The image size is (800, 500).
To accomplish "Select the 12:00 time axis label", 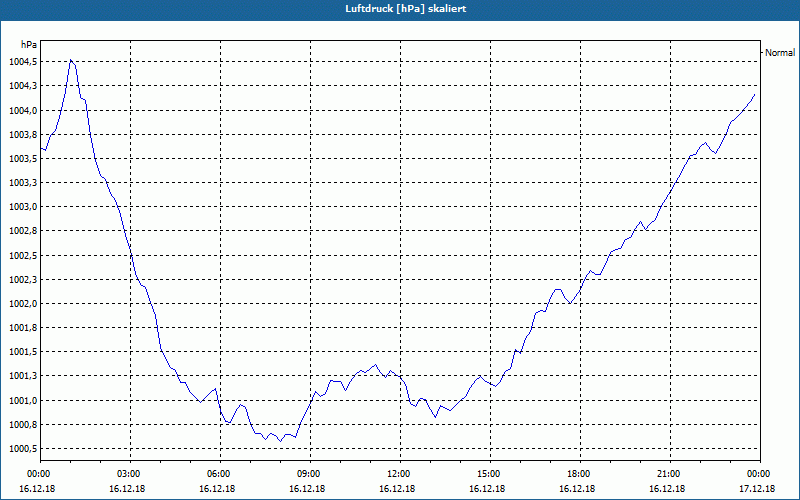I will [398, 474].
